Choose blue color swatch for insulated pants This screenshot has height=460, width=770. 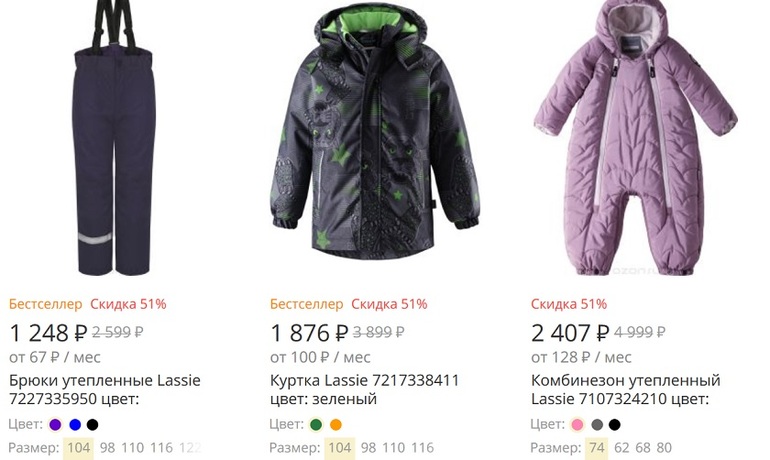pyautogui.click(x=74, y=425)
